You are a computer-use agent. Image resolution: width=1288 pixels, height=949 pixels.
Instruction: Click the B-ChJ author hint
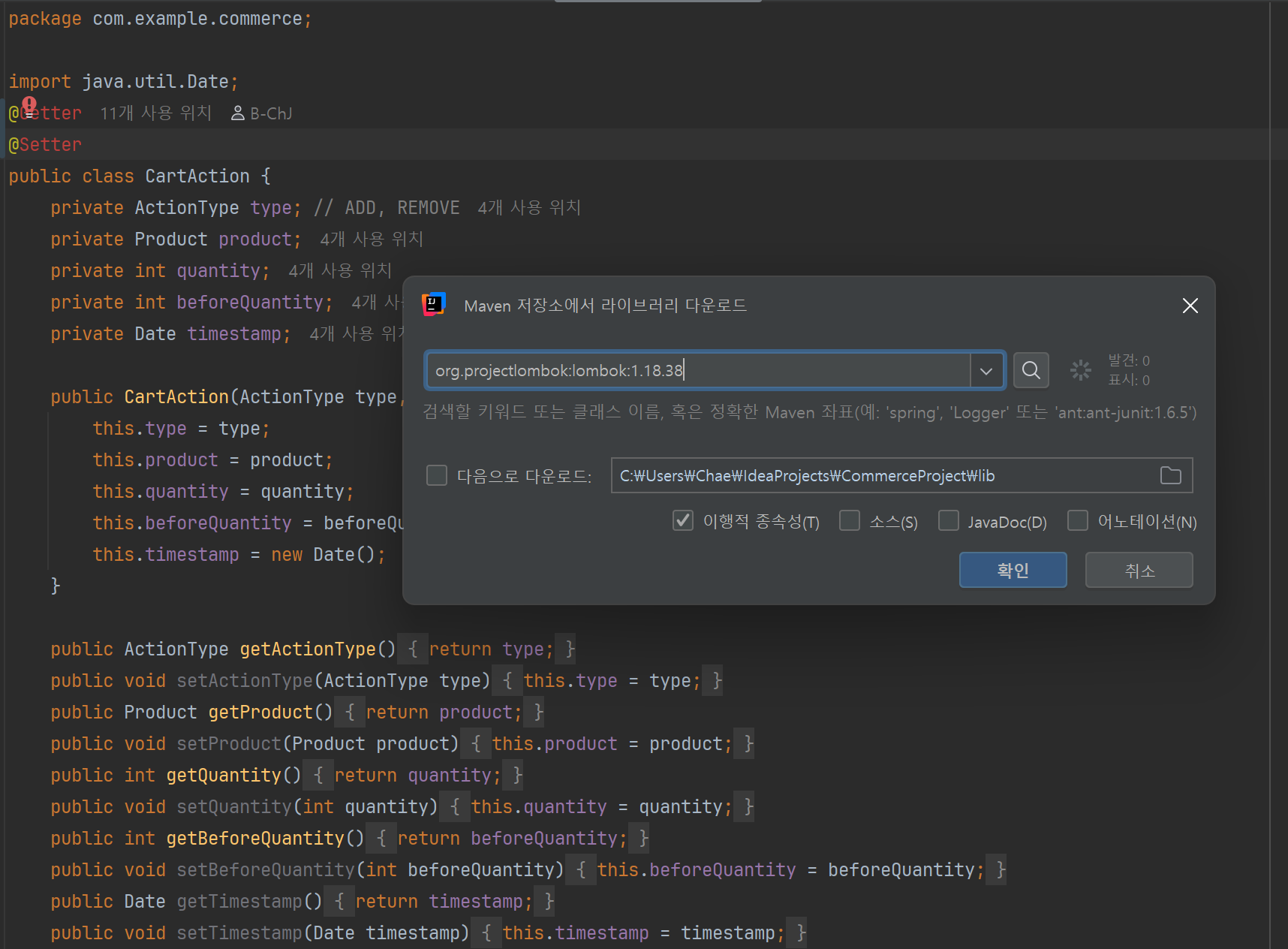[261, 113]
